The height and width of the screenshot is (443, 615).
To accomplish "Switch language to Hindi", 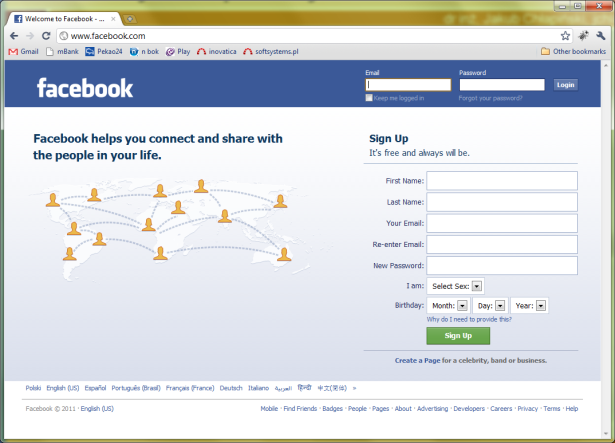I will [x=304, y=388].
